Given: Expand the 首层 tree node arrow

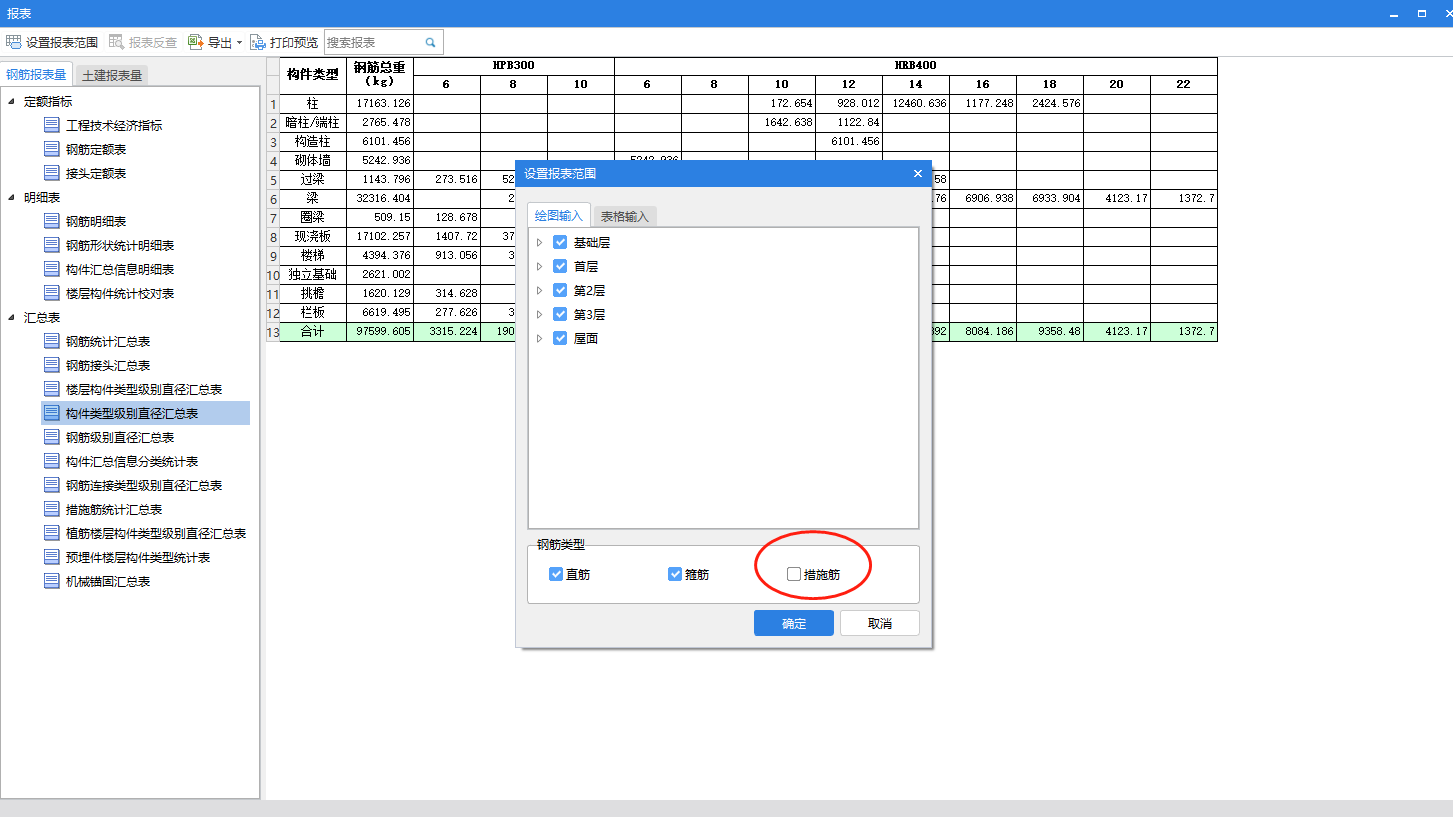Looking at the screenshot, I should tap(540, 266).
